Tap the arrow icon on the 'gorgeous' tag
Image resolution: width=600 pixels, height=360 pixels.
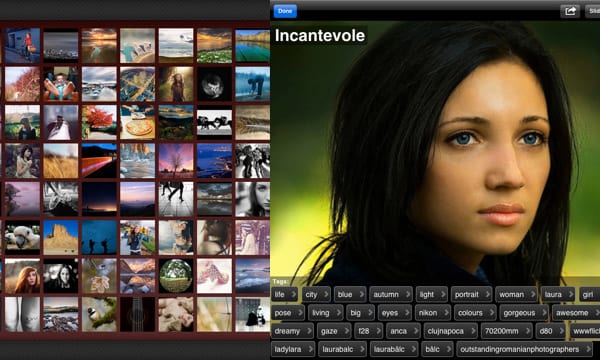(544, 313)
